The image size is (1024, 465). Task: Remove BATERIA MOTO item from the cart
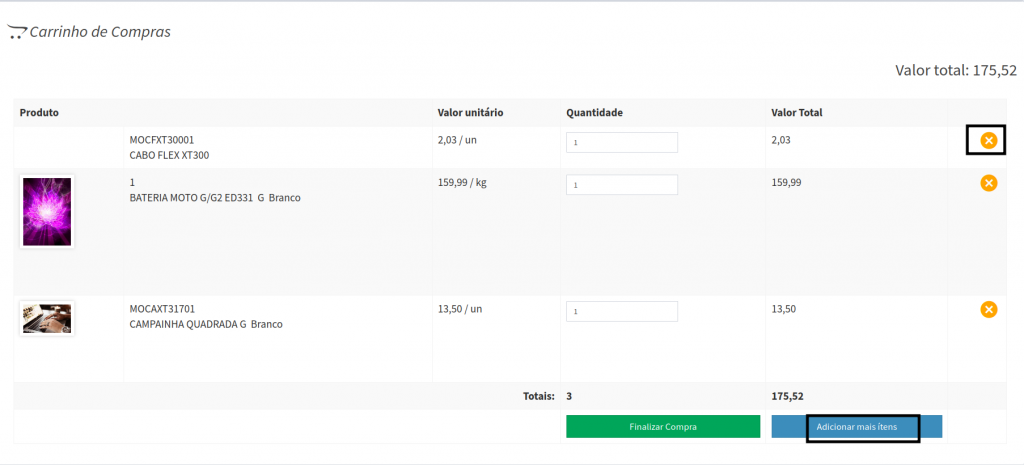click(988, 183)
